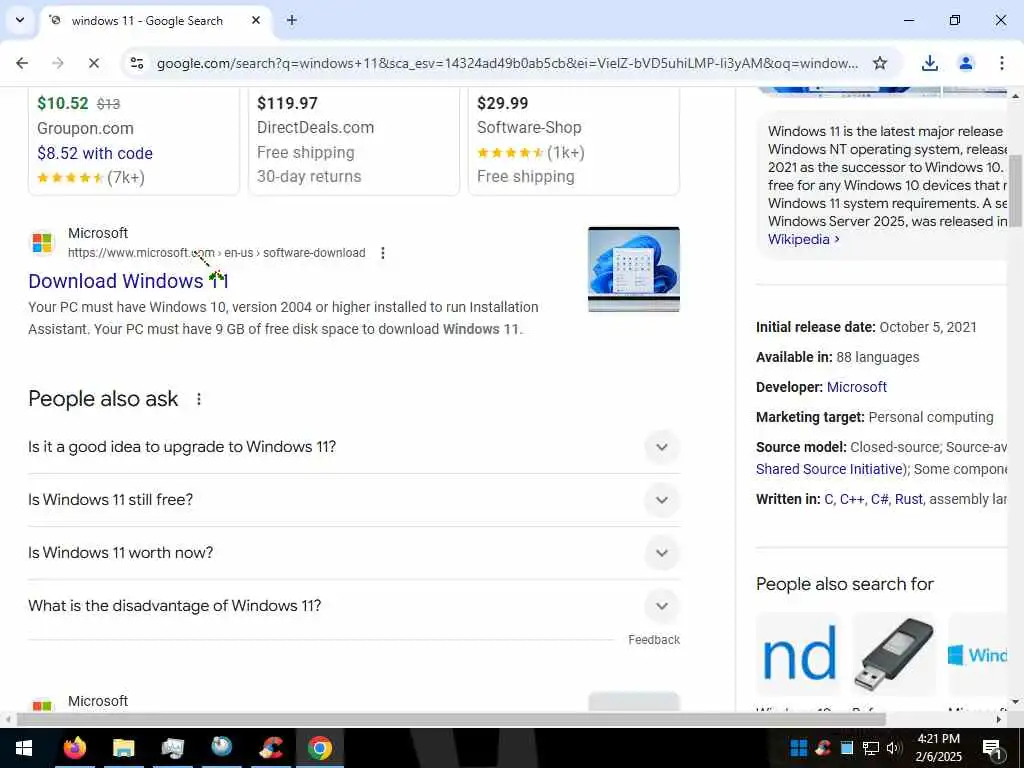Image resolution: width=1024 pixels, height=768 pixels.
Task: Click the 'Initial release date' line
Action: [x=866, y=327]
